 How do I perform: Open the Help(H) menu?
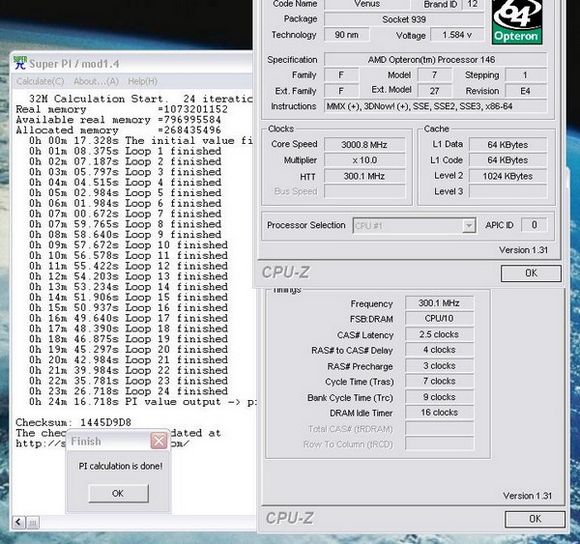tap(143, 81)
